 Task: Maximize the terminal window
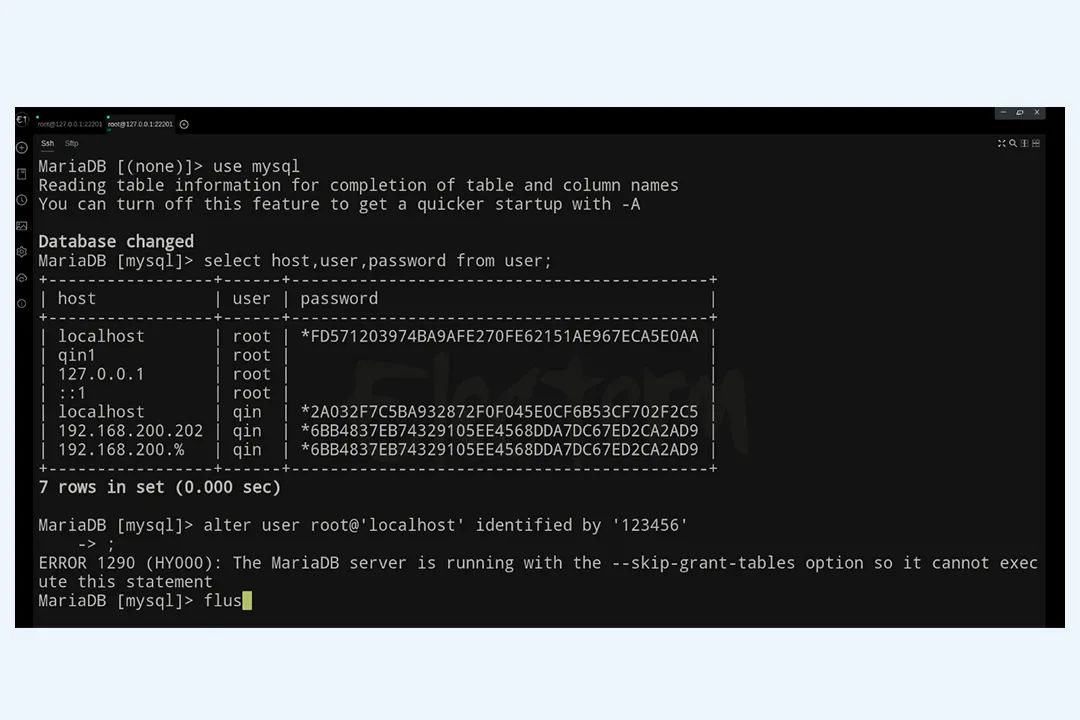(x=1020, y=112)
